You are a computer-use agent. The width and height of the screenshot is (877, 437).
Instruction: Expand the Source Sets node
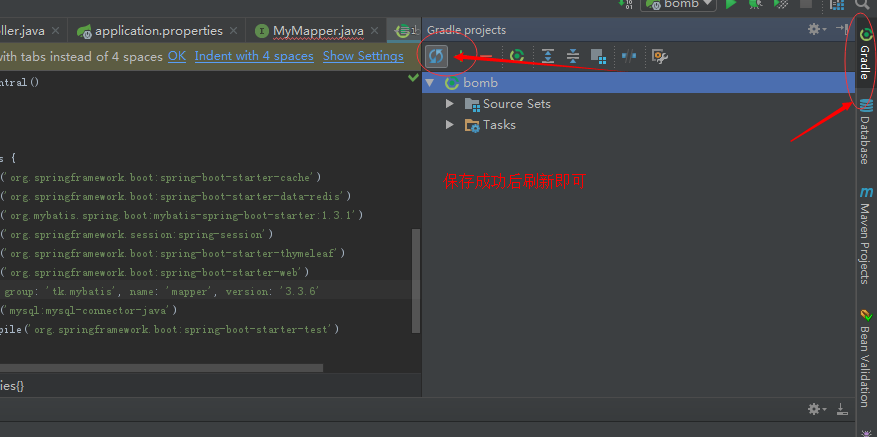(450, 104)
